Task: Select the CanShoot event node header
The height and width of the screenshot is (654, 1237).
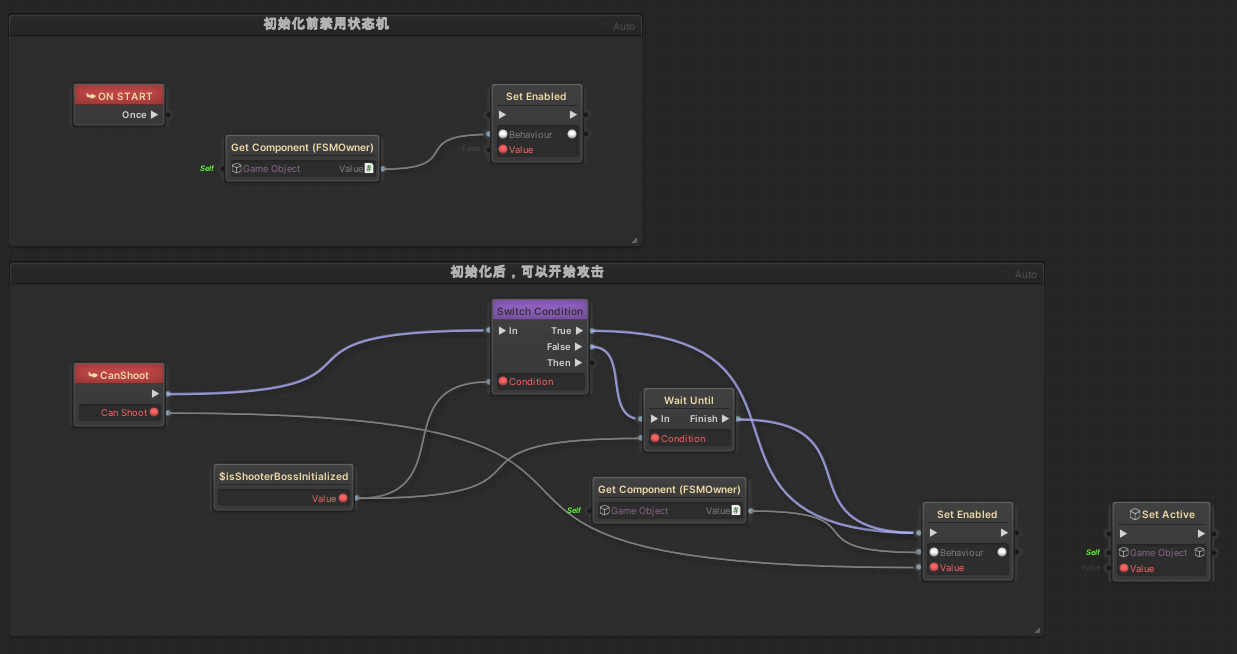Action: [x=119, y=375]
